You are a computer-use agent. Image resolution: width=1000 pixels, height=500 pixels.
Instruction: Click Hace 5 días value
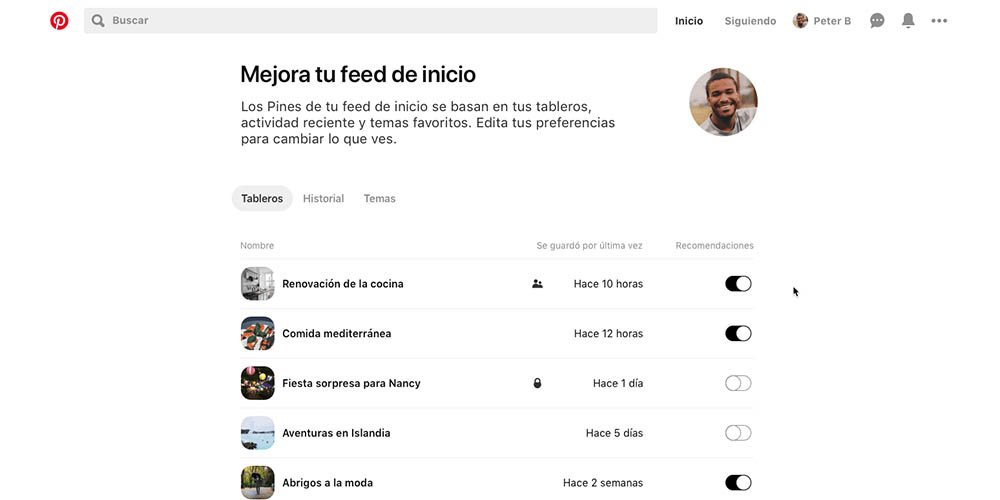coord(615,433)
